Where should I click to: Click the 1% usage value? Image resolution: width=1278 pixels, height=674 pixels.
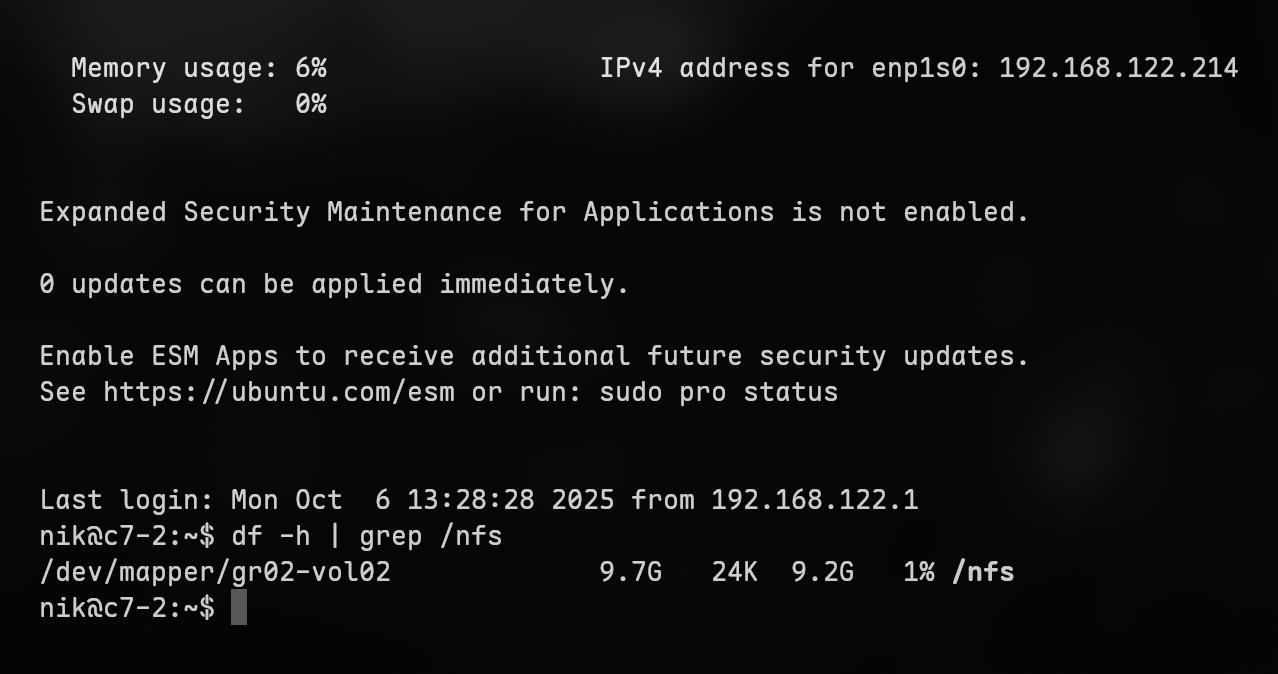tap(918, 572)
